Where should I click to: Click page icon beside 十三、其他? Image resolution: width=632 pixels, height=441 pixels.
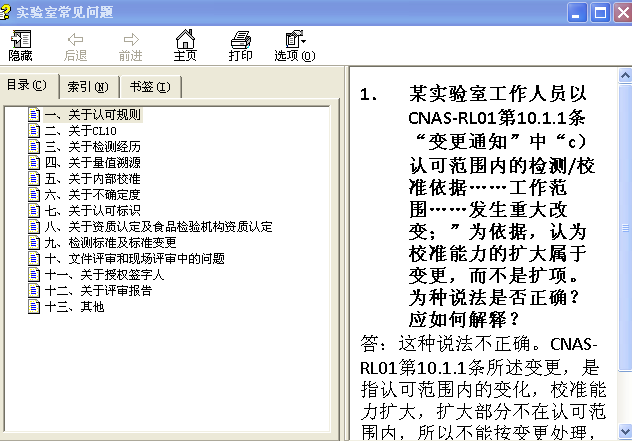point(34,307)
